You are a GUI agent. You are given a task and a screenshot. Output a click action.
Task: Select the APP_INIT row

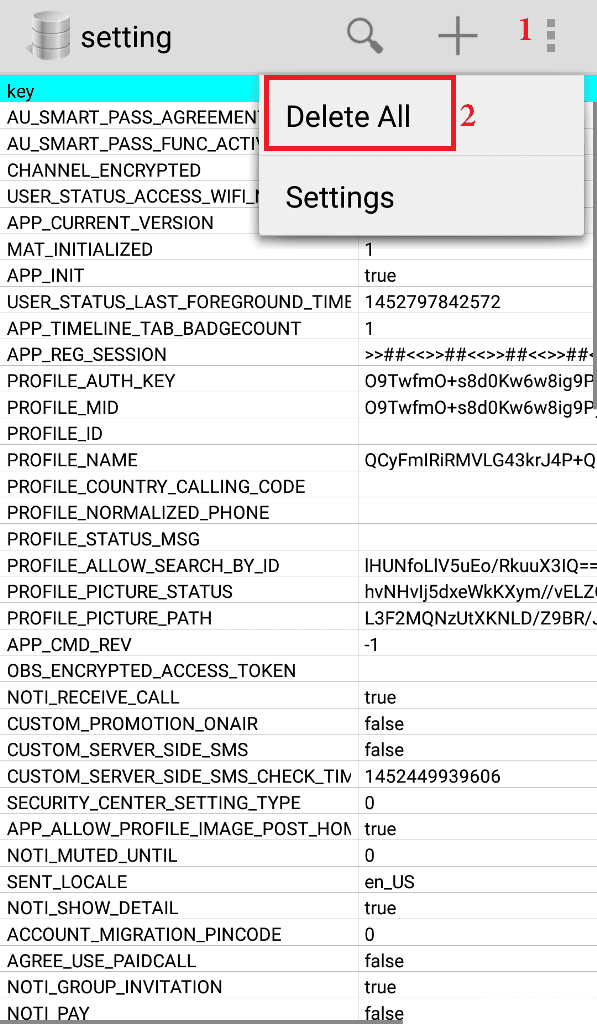(120, 275)
